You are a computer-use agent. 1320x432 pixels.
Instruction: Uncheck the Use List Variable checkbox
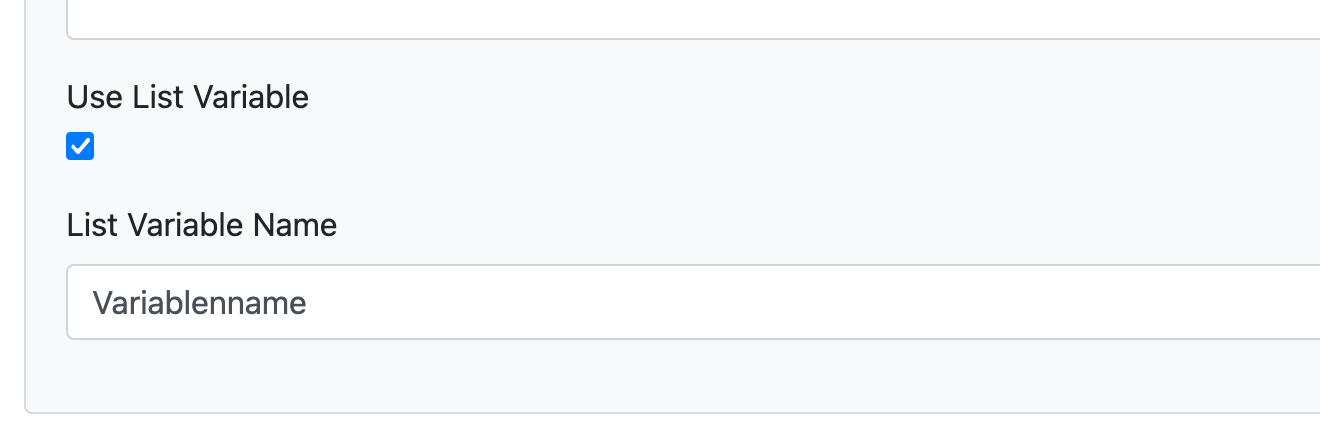[x=80, y=147]
